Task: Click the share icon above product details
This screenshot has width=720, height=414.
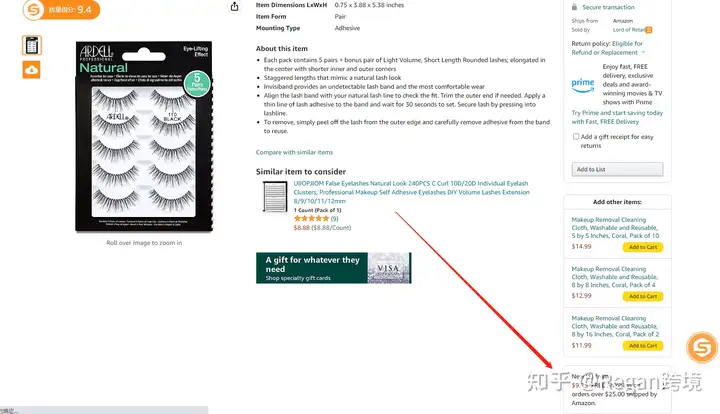Action: 235,6
